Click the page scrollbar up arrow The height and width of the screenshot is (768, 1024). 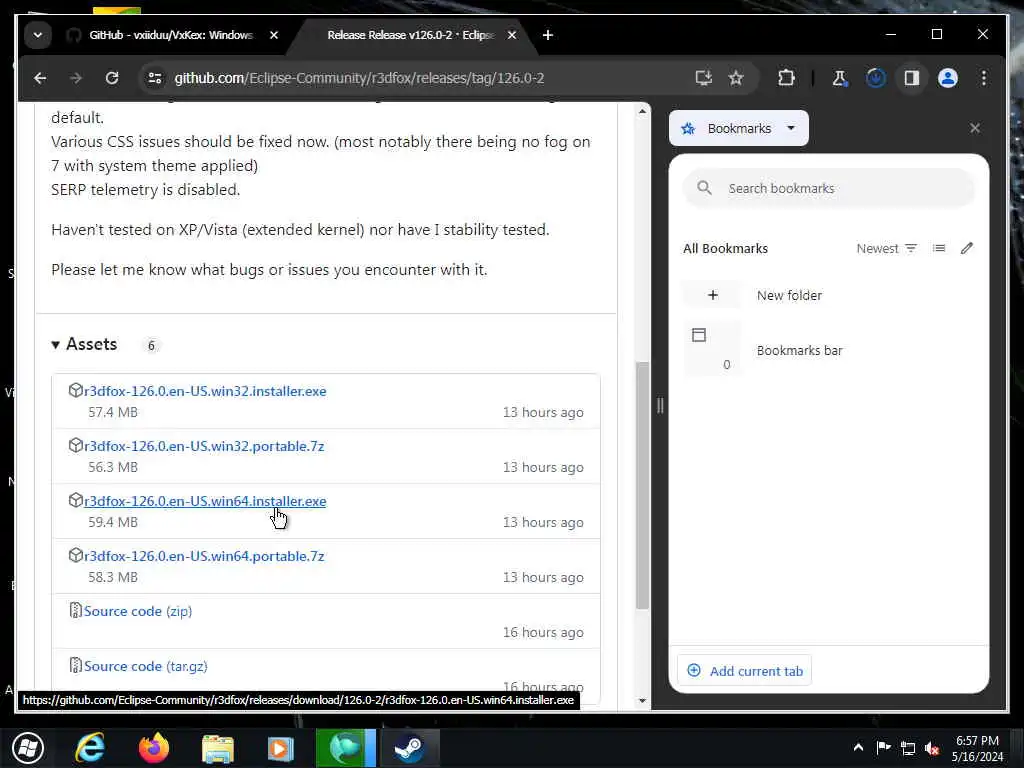tap(642, 112)
